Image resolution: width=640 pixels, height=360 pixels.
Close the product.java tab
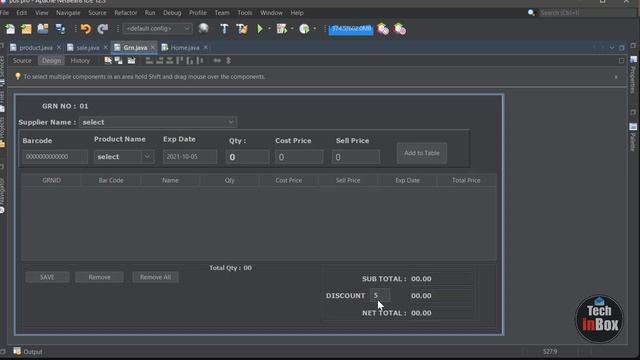point(59,47)
